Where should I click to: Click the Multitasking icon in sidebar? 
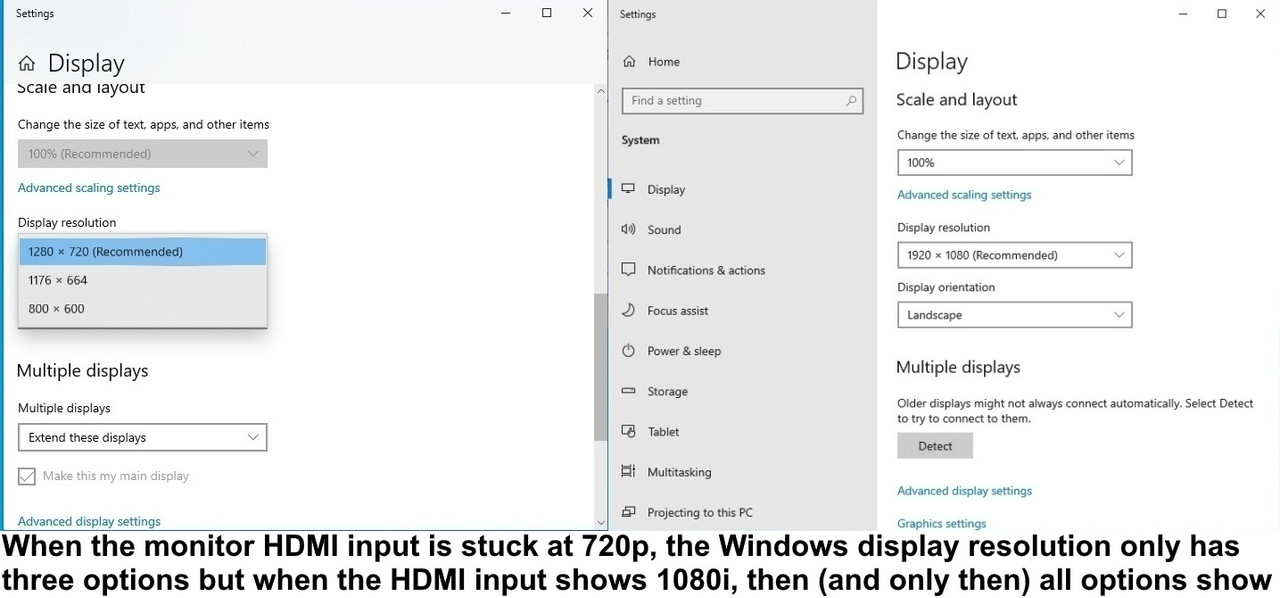pyautogui.click(x=628, y=472)
